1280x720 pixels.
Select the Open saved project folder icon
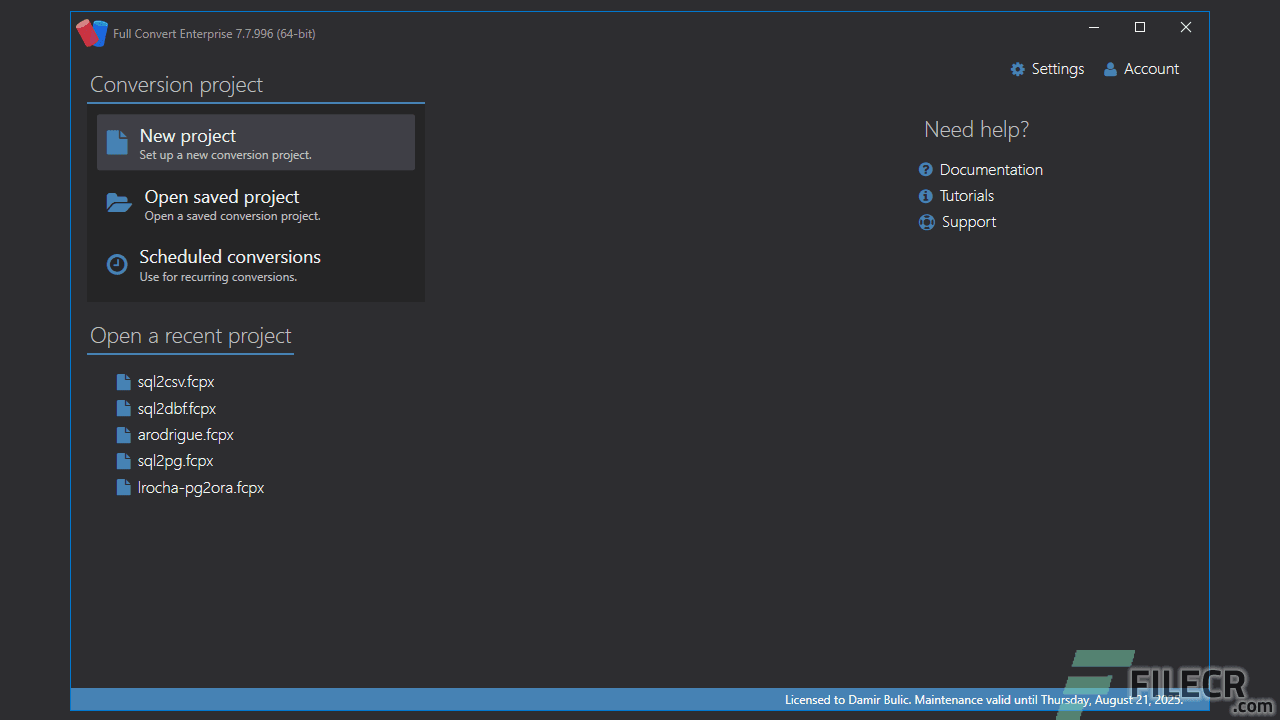[x=118, y=203]
